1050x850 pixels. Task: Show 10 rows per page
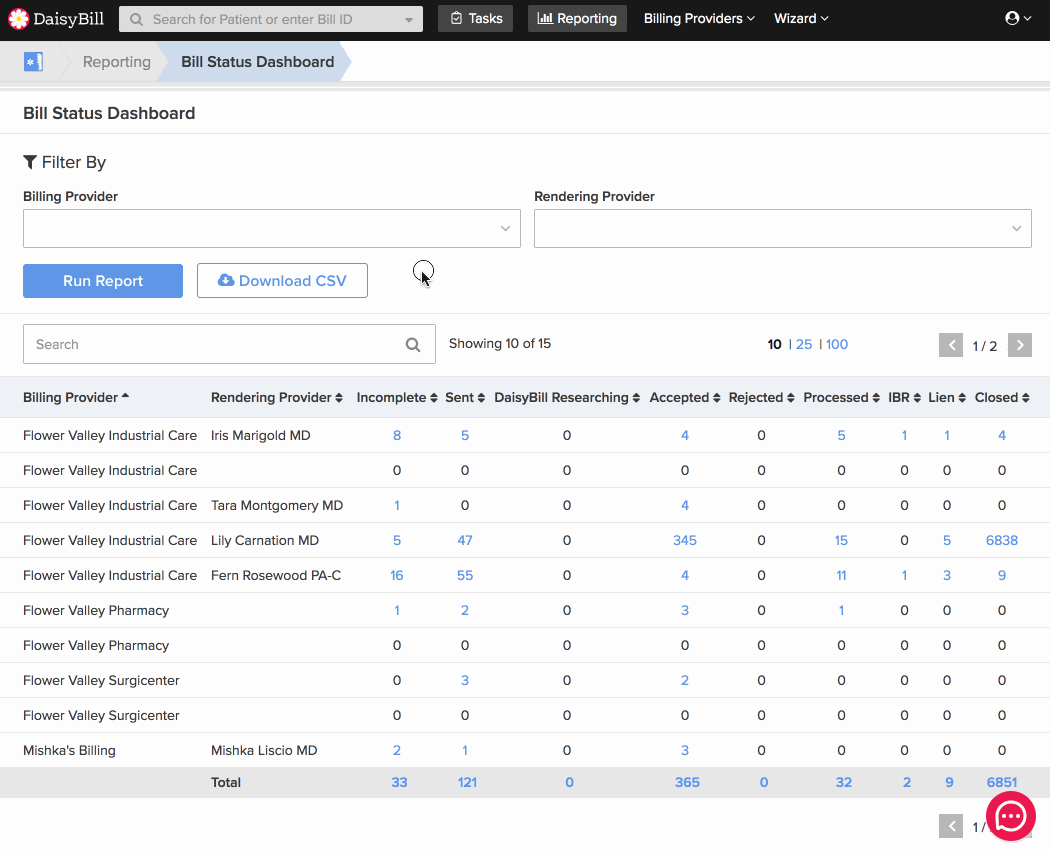pos(774,344)
